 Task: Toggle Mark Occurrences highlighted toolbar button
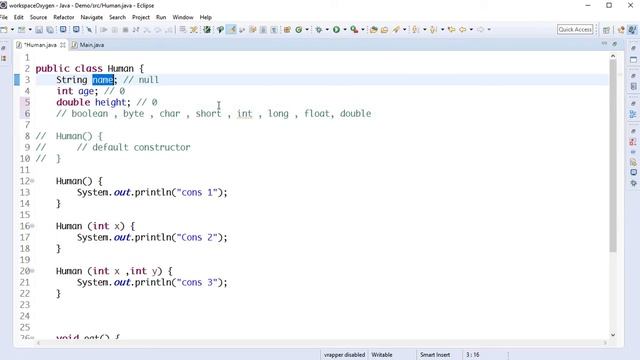(x=231, y=29)
